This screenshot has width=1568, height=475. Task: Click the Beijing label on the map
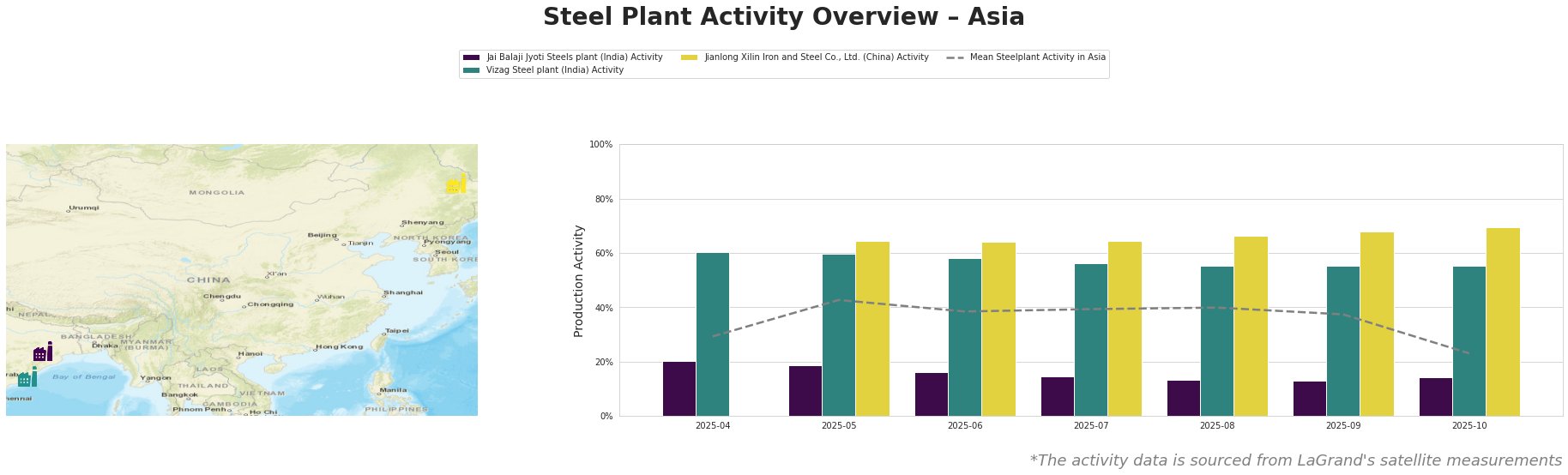(323, 235)
